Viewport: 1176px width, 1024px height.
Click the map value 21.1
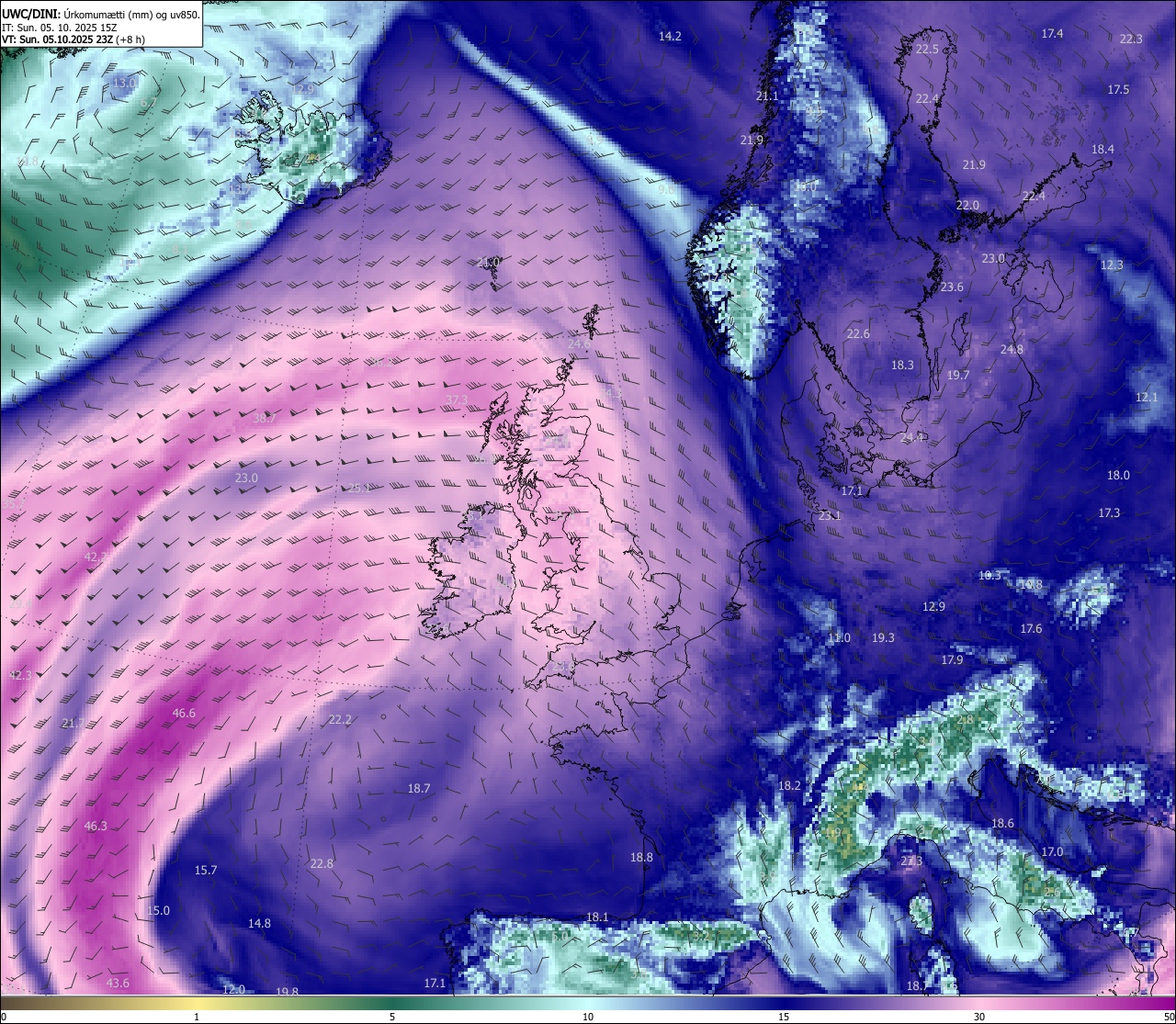click(766, 96)
